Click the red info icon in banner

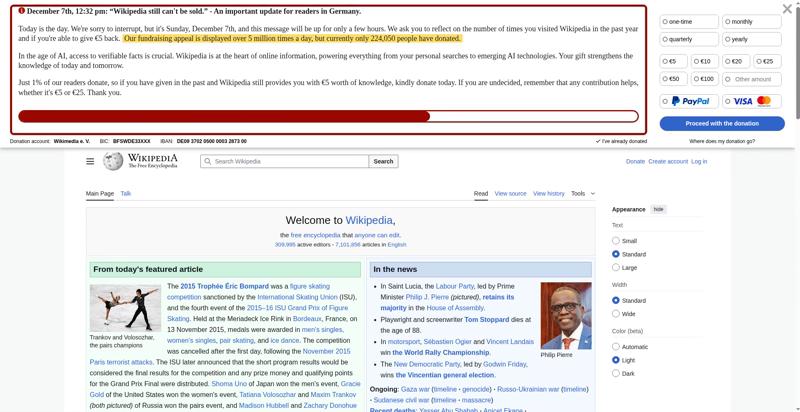click(x=22, y=11)
